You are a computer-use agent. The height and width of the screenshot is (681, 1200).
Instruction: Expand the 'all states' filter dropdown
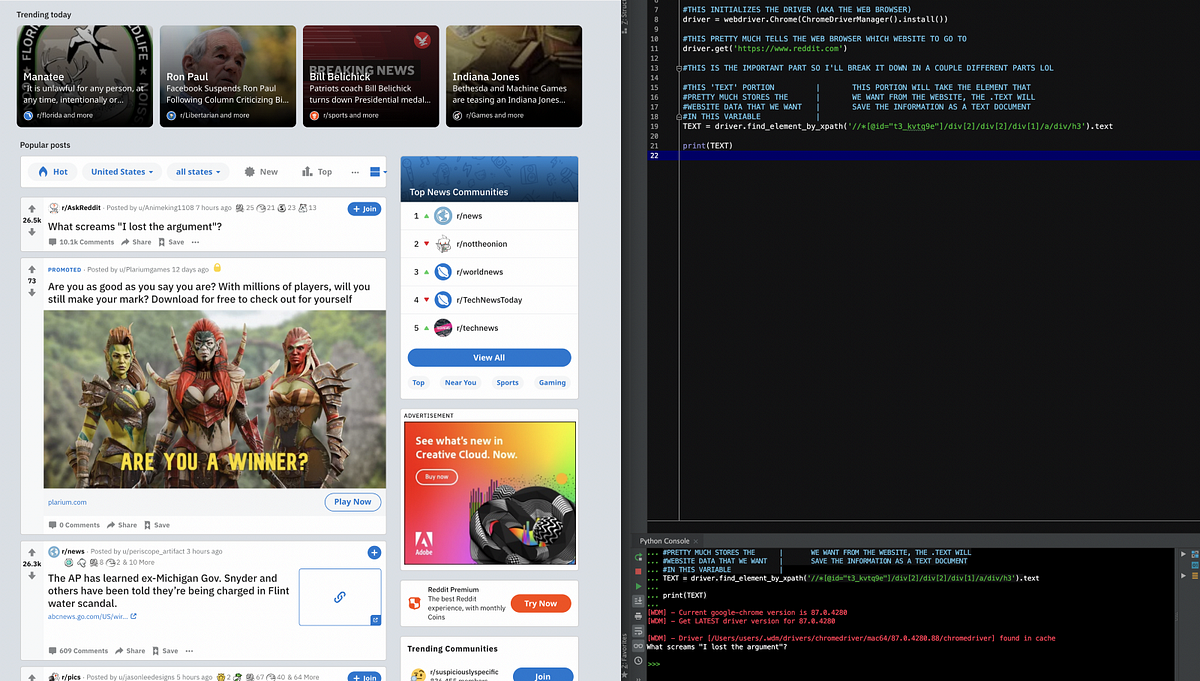click(197, 172)
